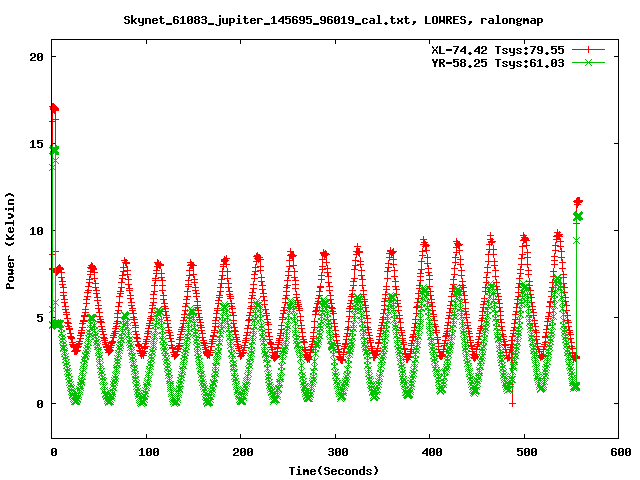Screen dimensions: 640x480
Task: Click the red end marker near 11.7 Kelvin
Action: pyautogui.click(x=578, y=201)
